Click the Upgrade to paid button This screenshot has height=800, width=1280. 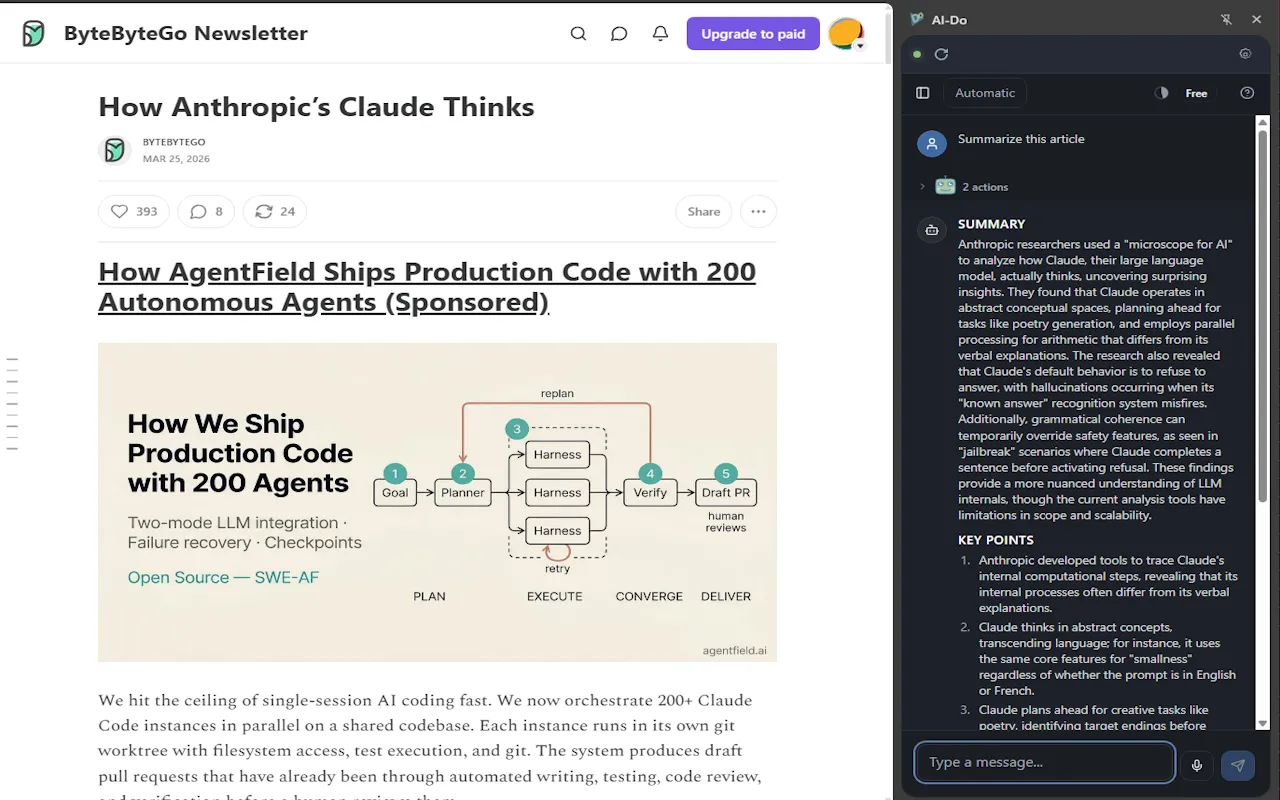point(753,33)
